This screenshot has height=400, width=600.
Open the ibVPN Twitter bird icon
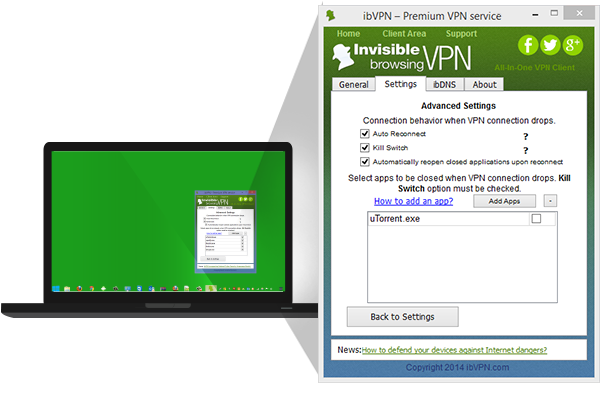coord(550,45)
